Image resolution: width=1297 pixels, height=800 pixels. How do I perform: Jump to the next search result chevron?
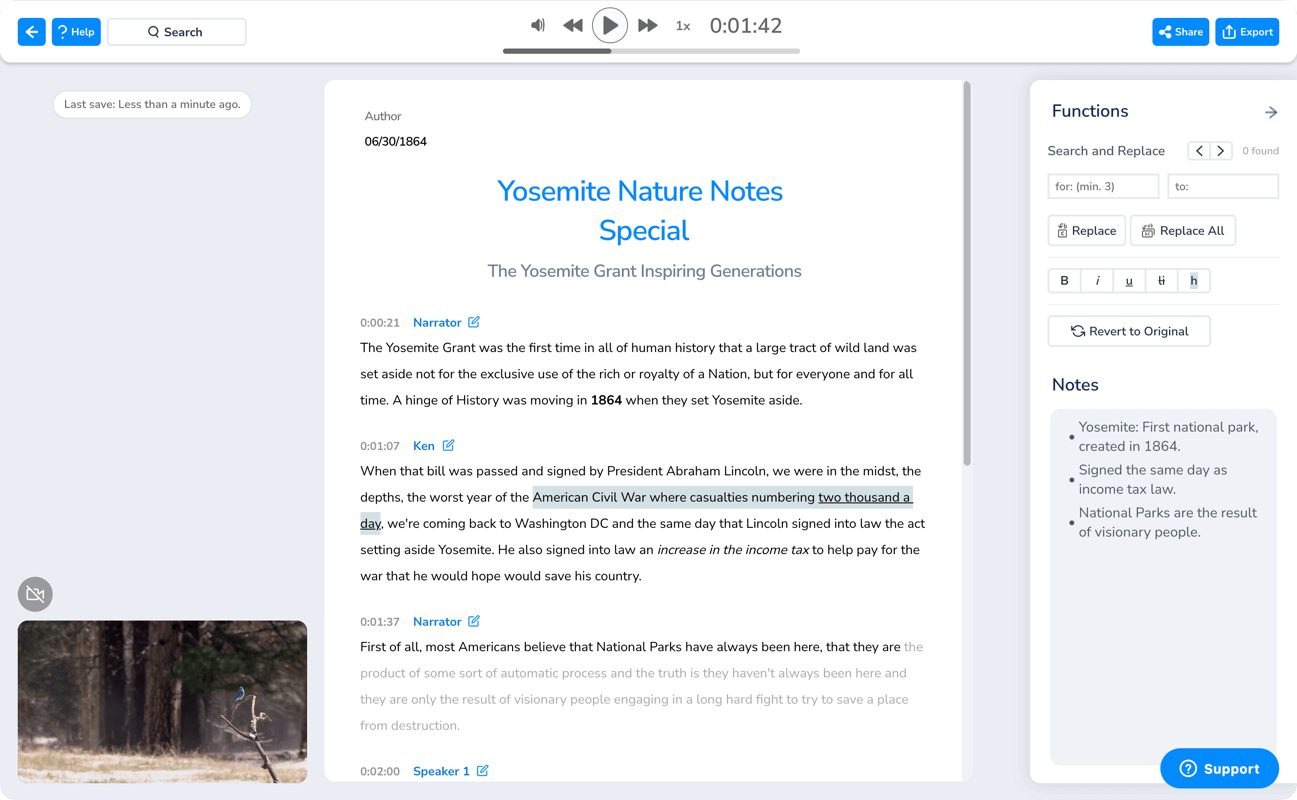(1221, 150)
